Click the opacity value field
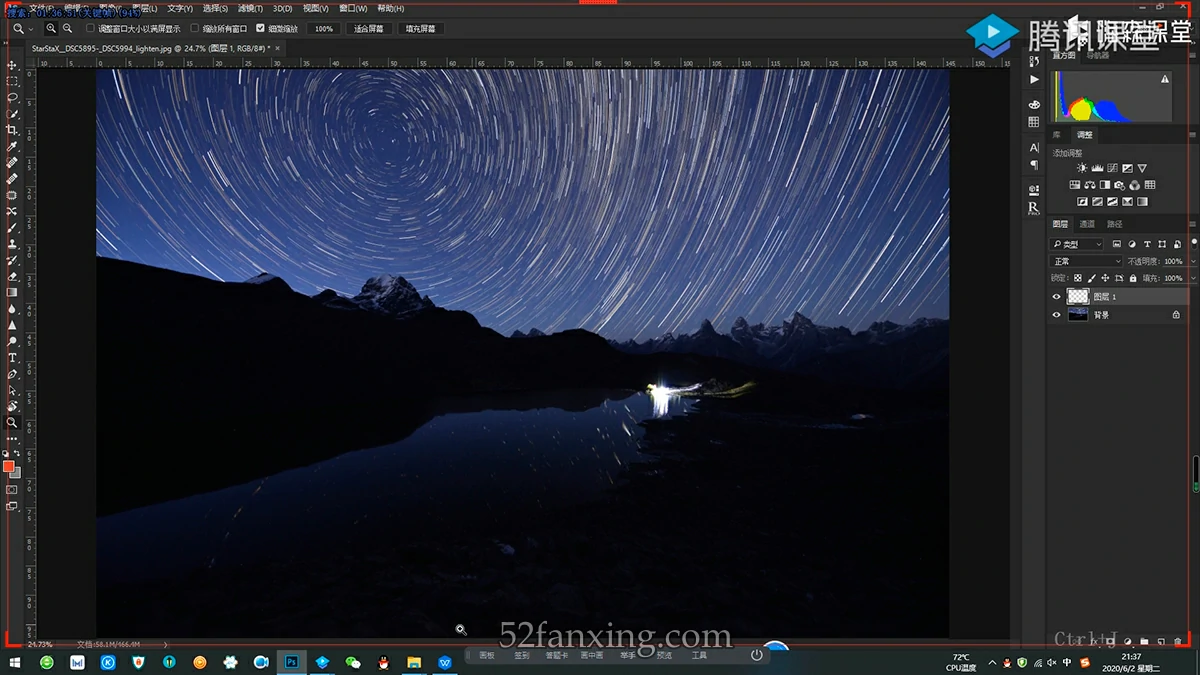Image resolution: width=1200 pixels, height=675 pixels. pos(1174,261)
